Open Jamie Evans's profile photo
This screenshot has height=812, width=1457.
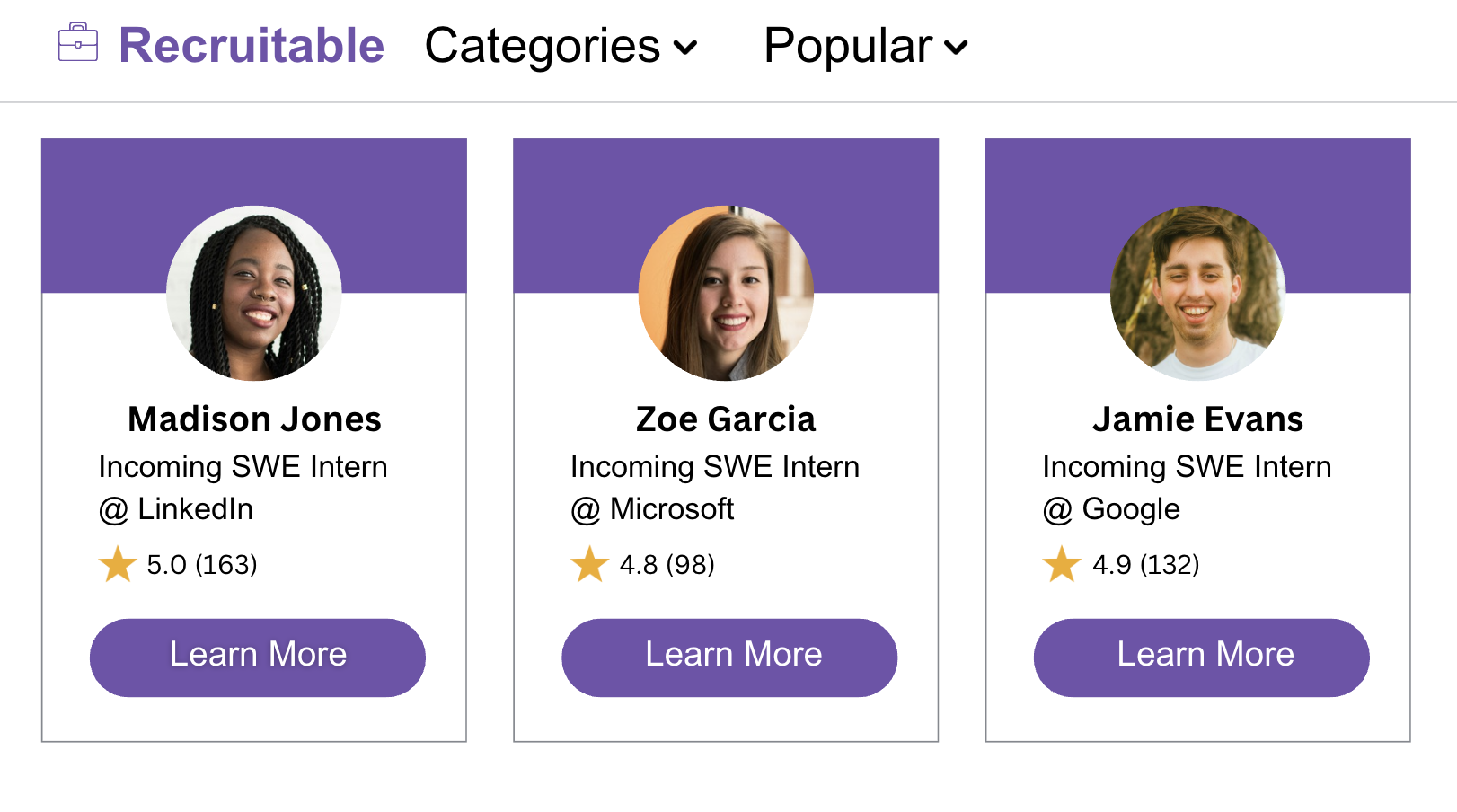(1197, 293)
